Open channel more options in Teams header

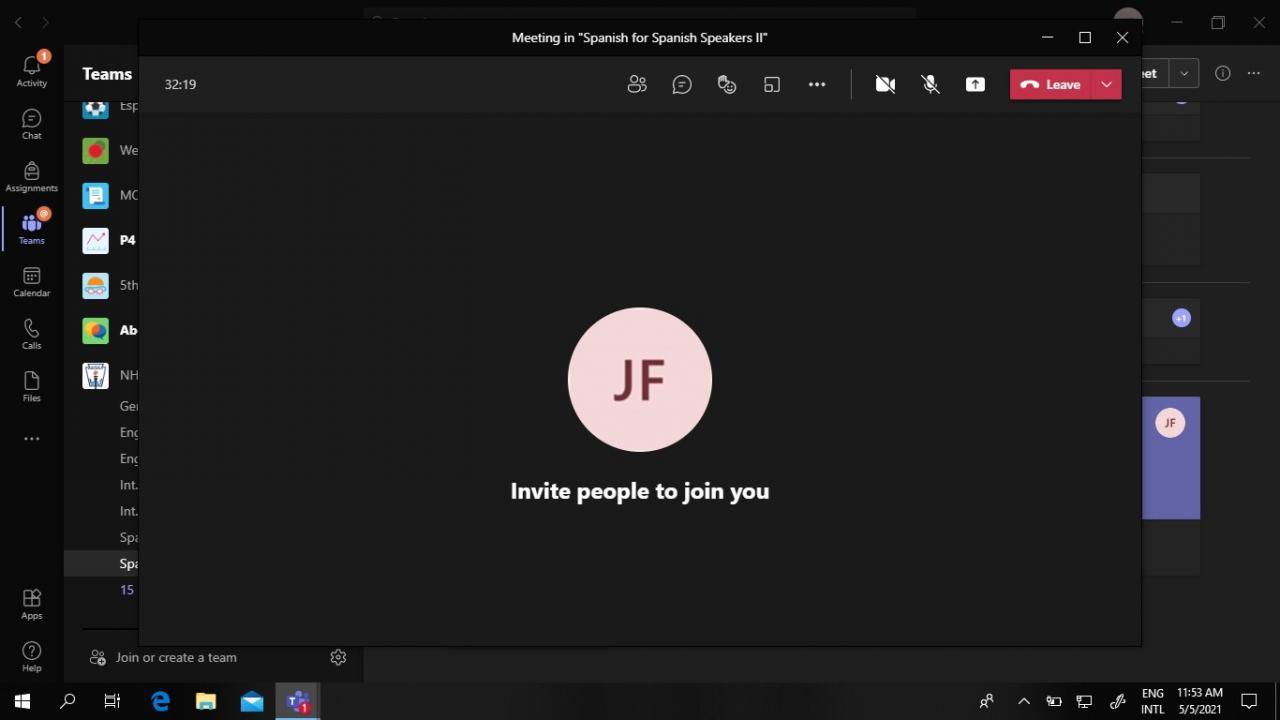coord(1254,73)
